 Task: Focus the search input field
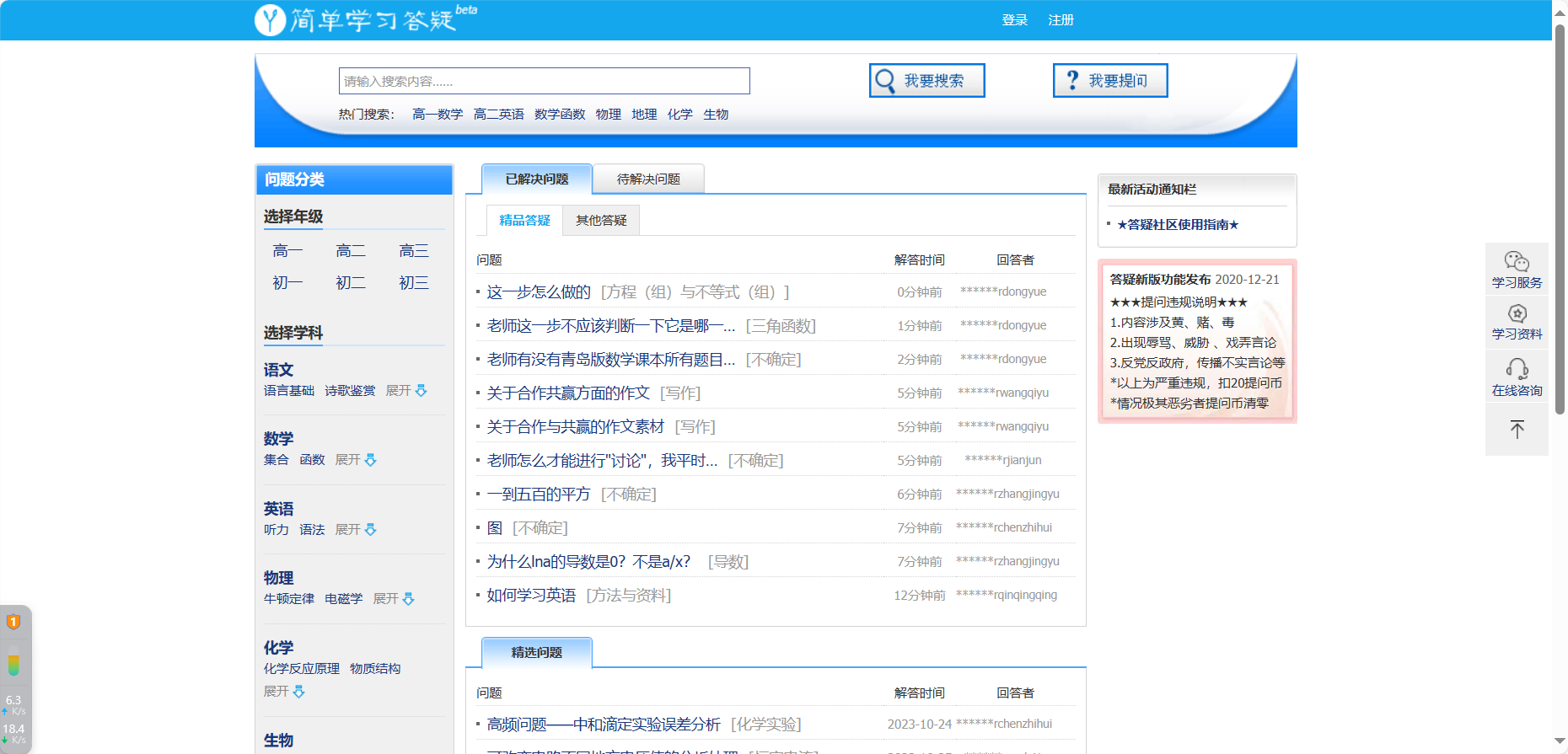(x=545, y=81)
